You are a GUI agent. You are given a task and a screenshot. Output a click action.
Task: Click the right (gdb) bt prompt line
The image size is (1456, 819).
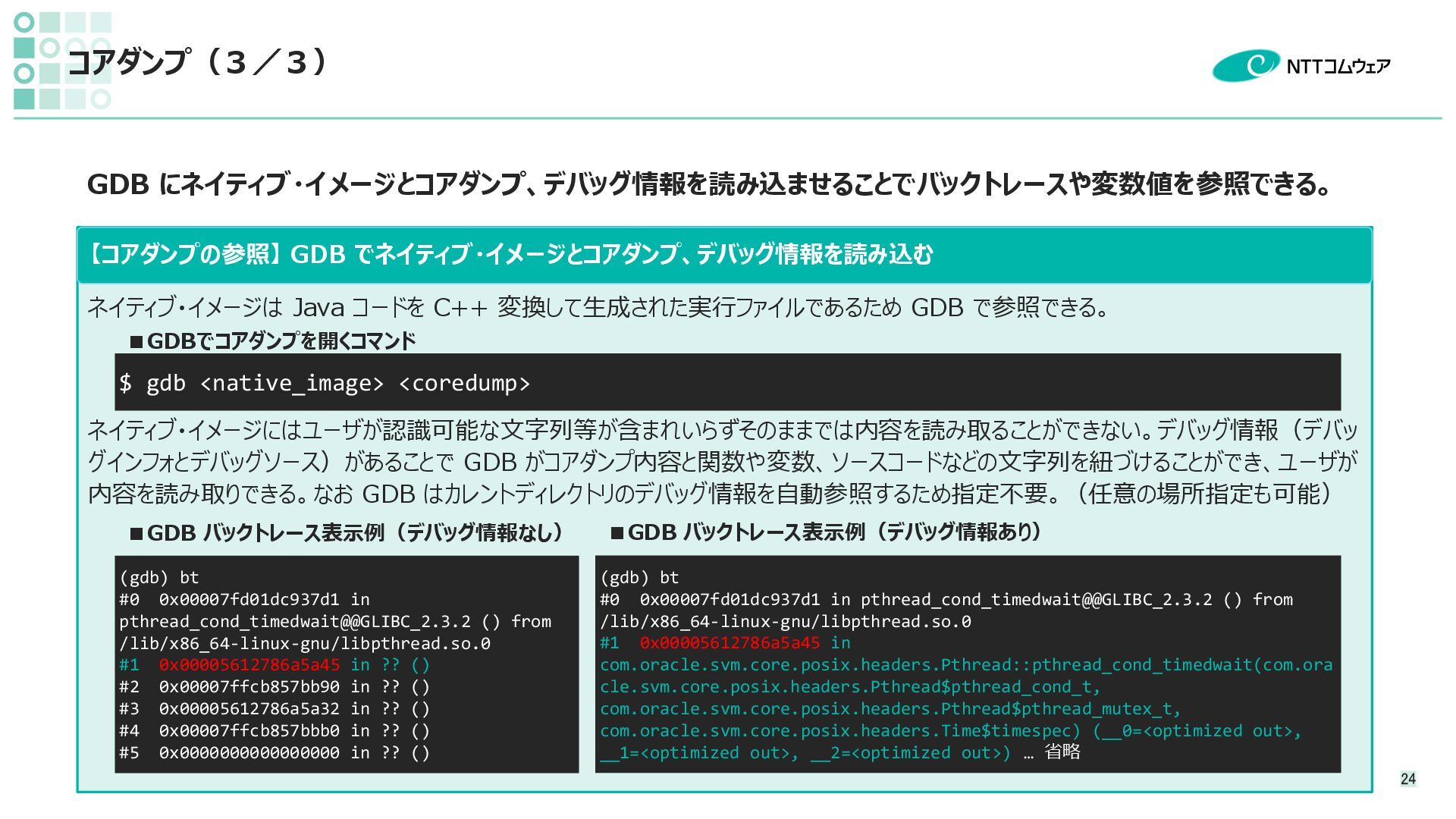point(639,578)
